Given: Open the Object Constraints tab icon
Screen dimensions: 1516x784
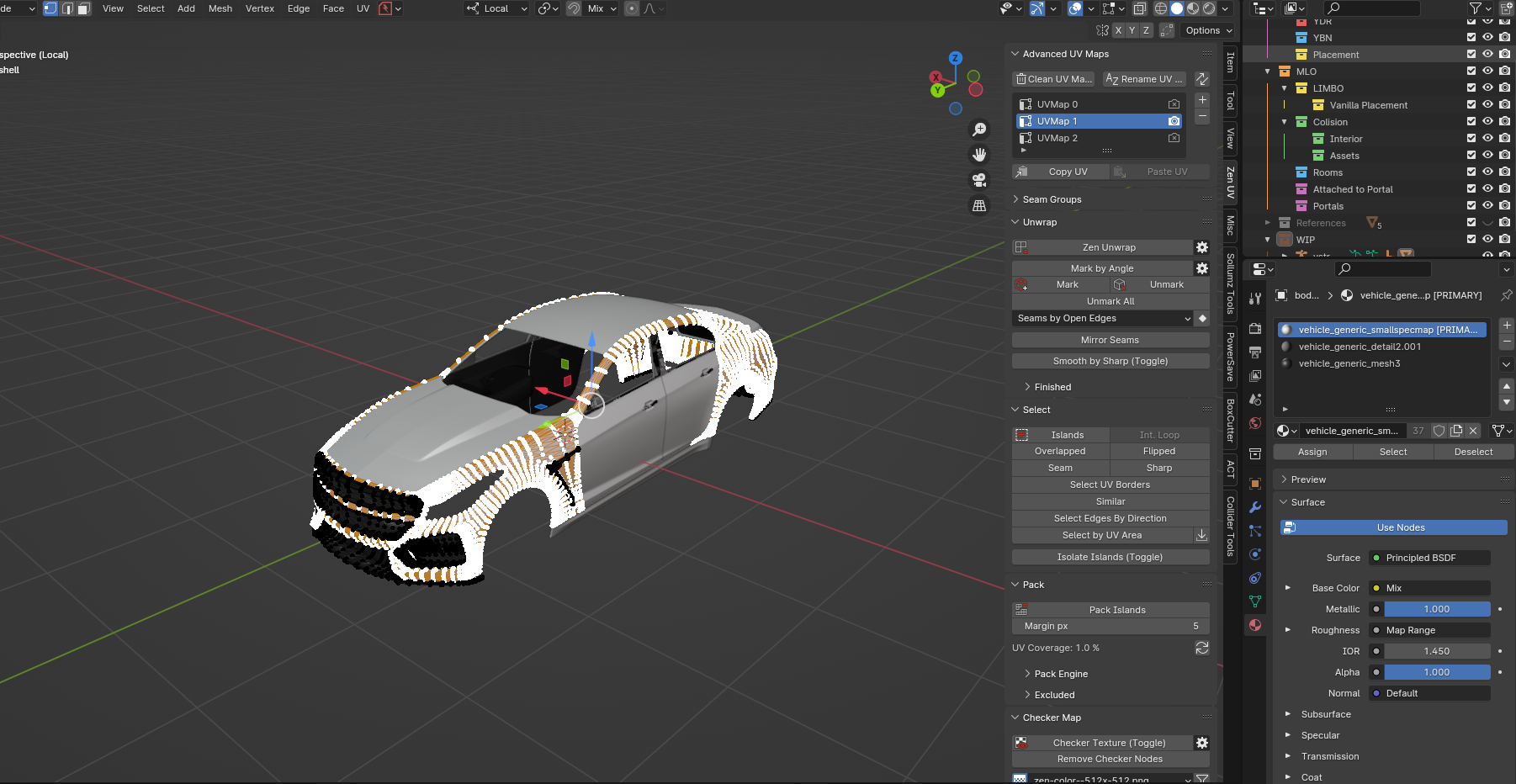Looking at the screenshot, I should click(x=1255, y=578).
